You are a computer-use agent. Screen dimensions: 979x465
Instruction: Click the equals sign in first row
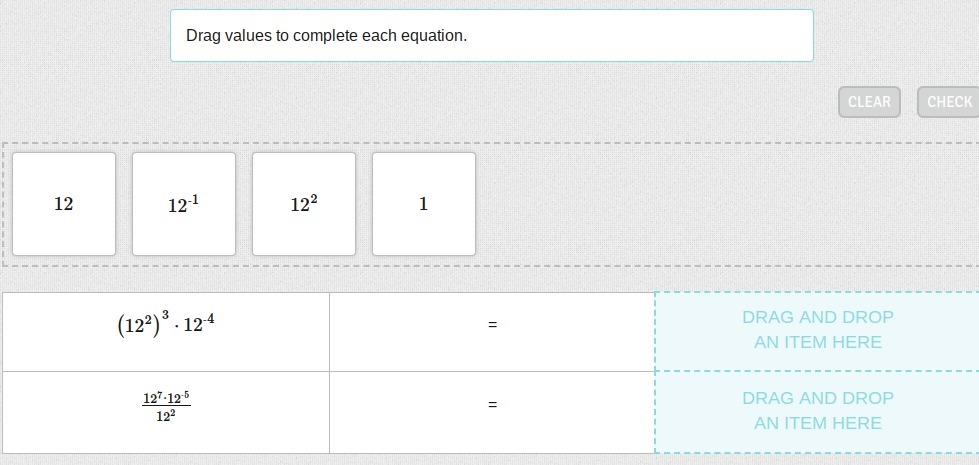(492, 325)
